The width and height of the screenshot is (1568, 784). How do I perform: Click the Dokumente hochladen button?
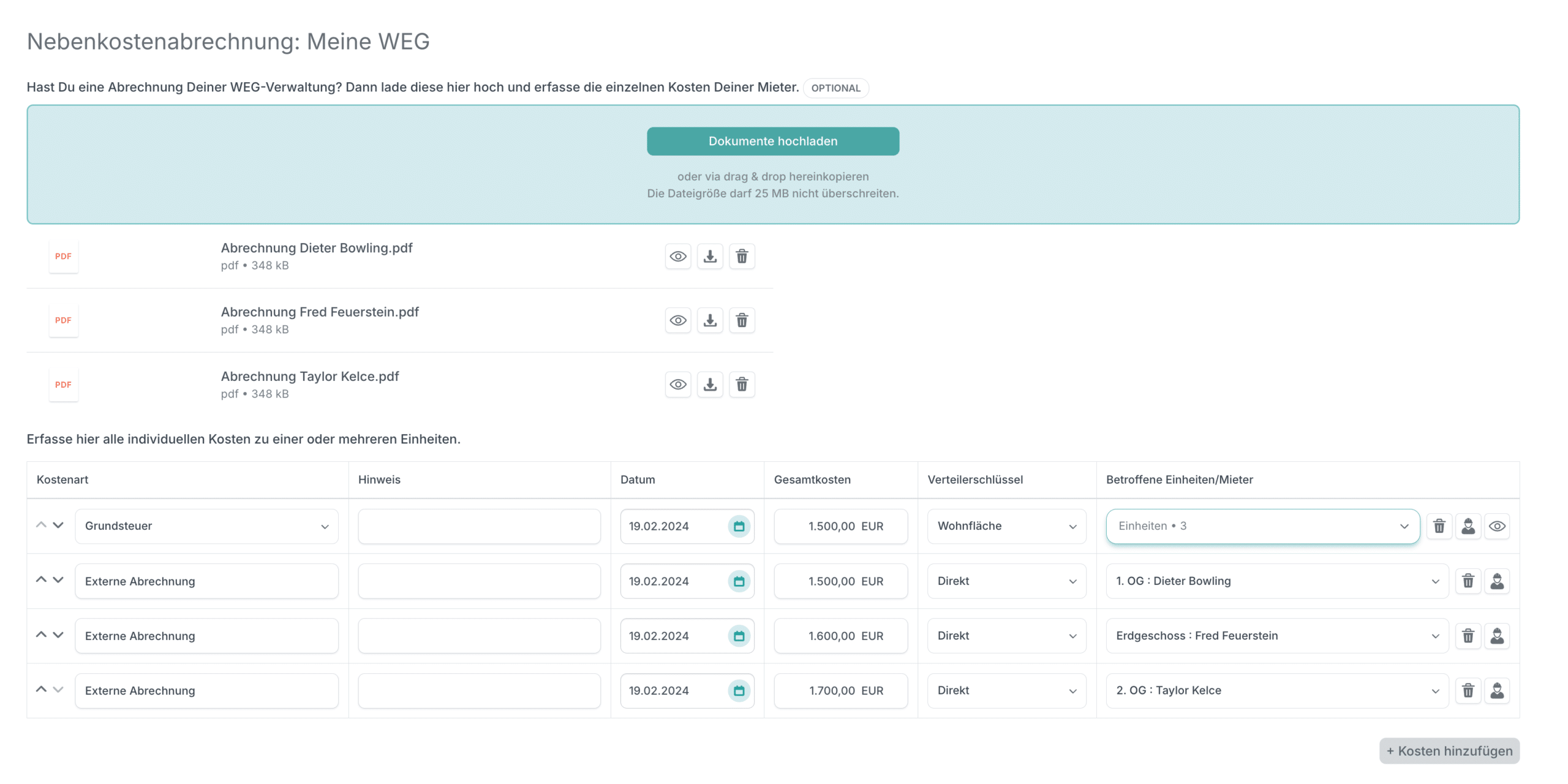click(x=773, y=141)
